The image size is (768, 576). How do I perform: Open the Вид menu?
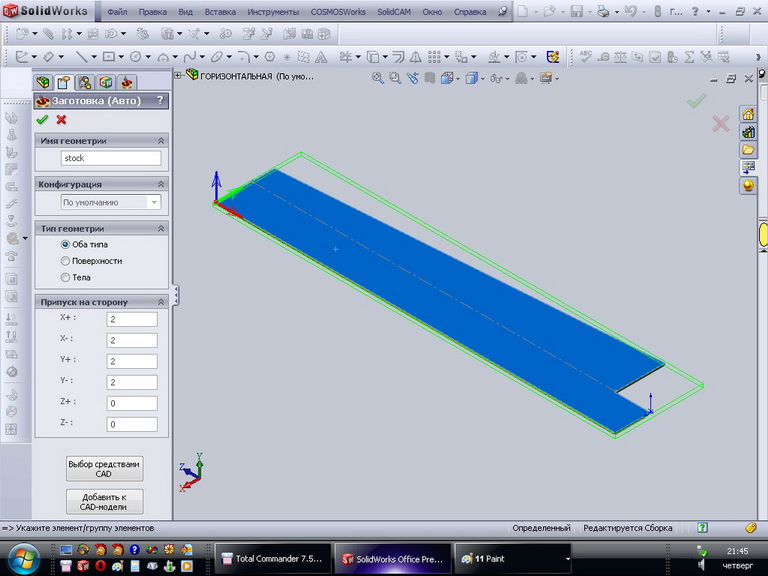(x=186, y=12)
